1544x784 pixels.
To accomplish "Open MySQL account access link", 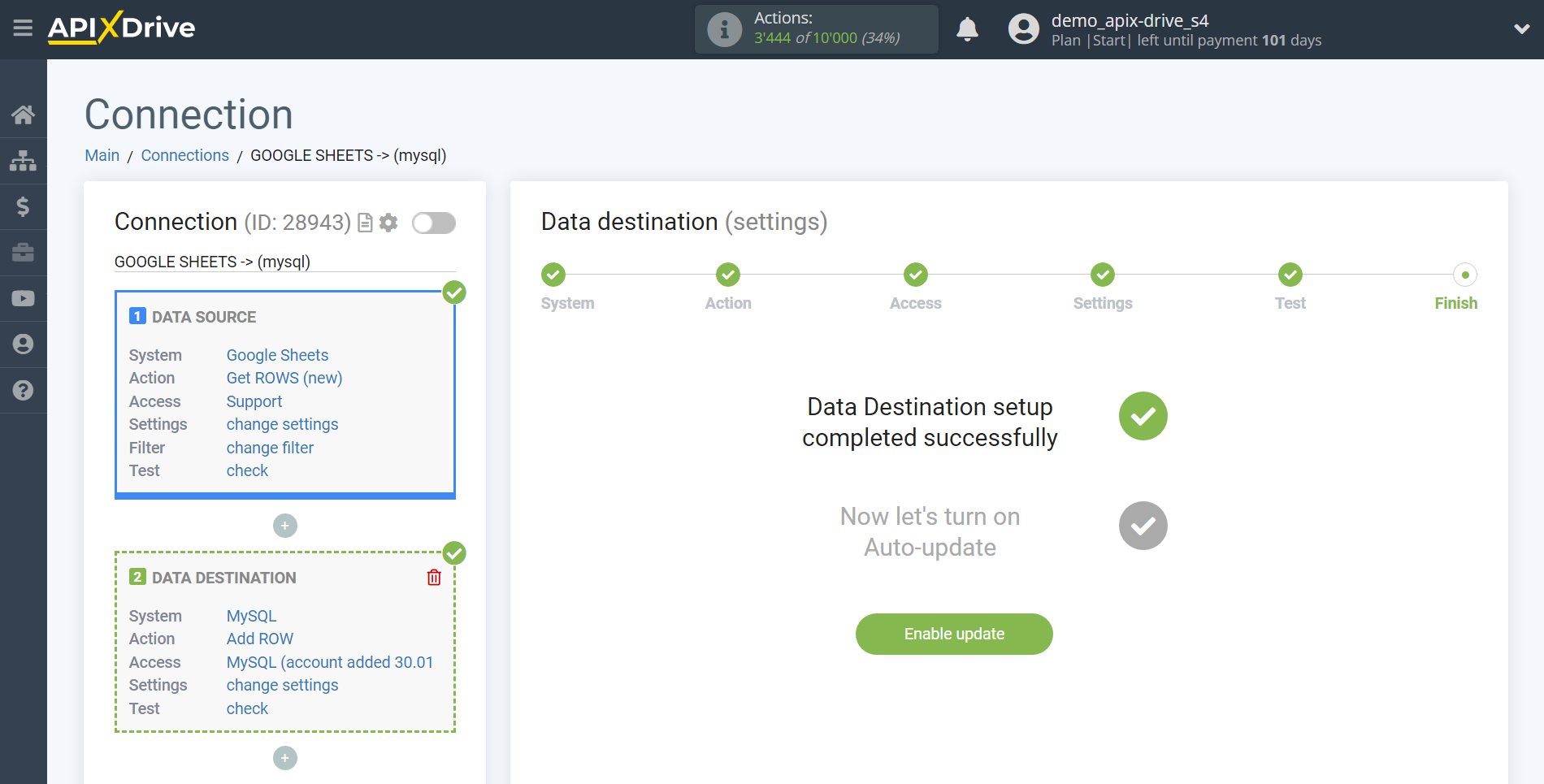I will tap(330, 662).
